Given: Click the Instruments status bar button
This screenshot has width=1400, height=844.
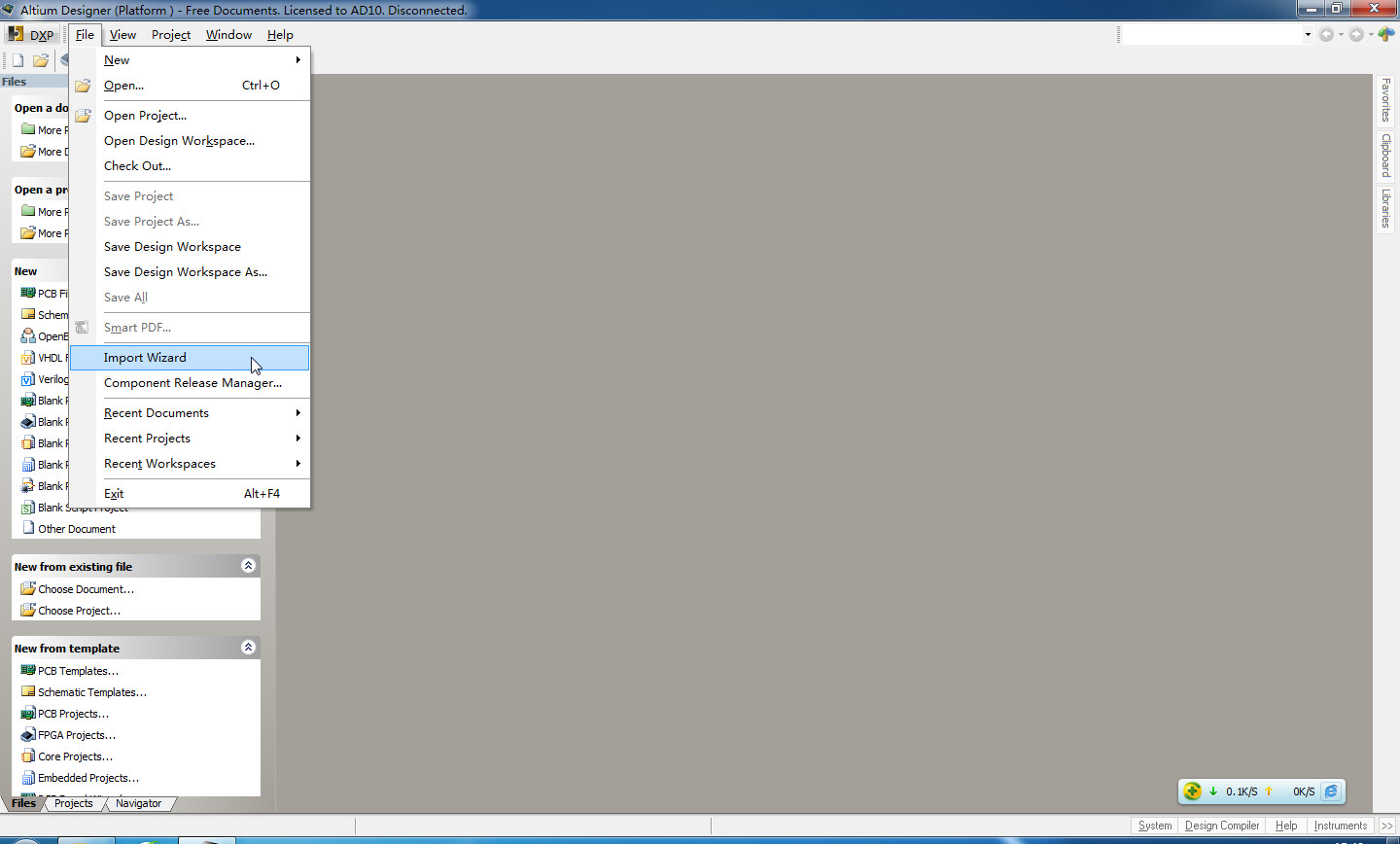Looking at the screenshot, I should (x=1341, y=826).
